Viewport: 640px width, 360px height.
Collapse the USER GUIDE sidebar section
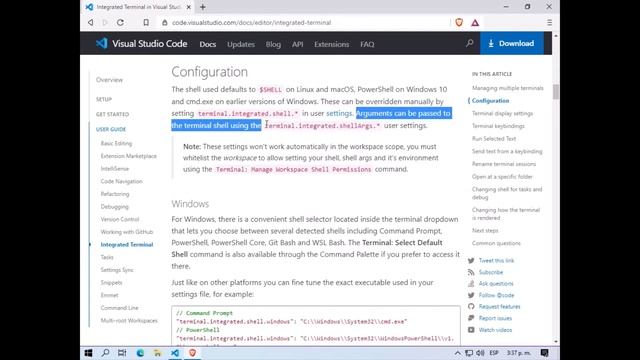111,129
